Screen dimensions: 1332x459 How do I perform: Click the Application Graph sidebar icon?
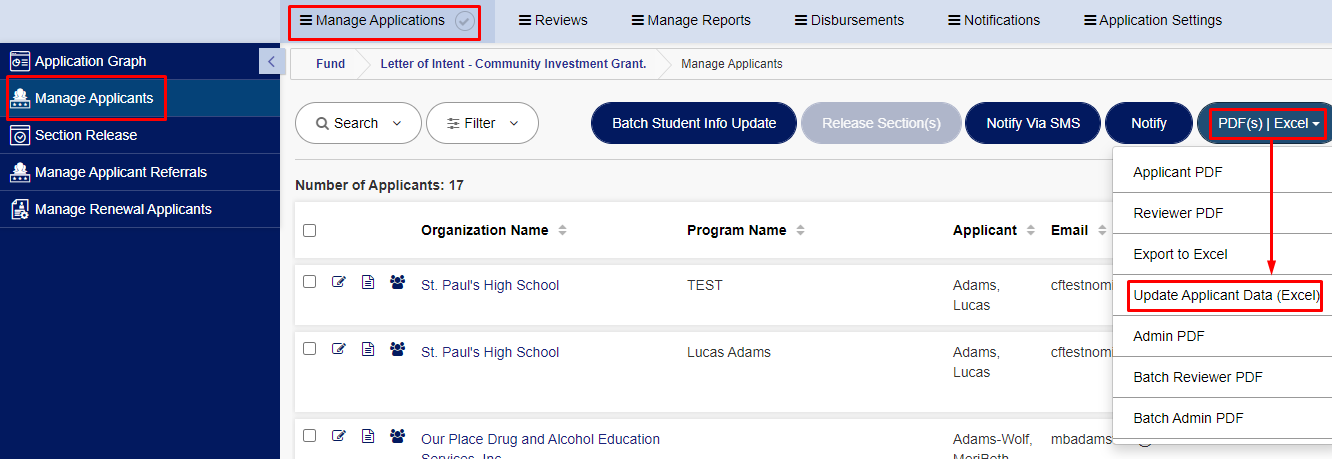20,61
